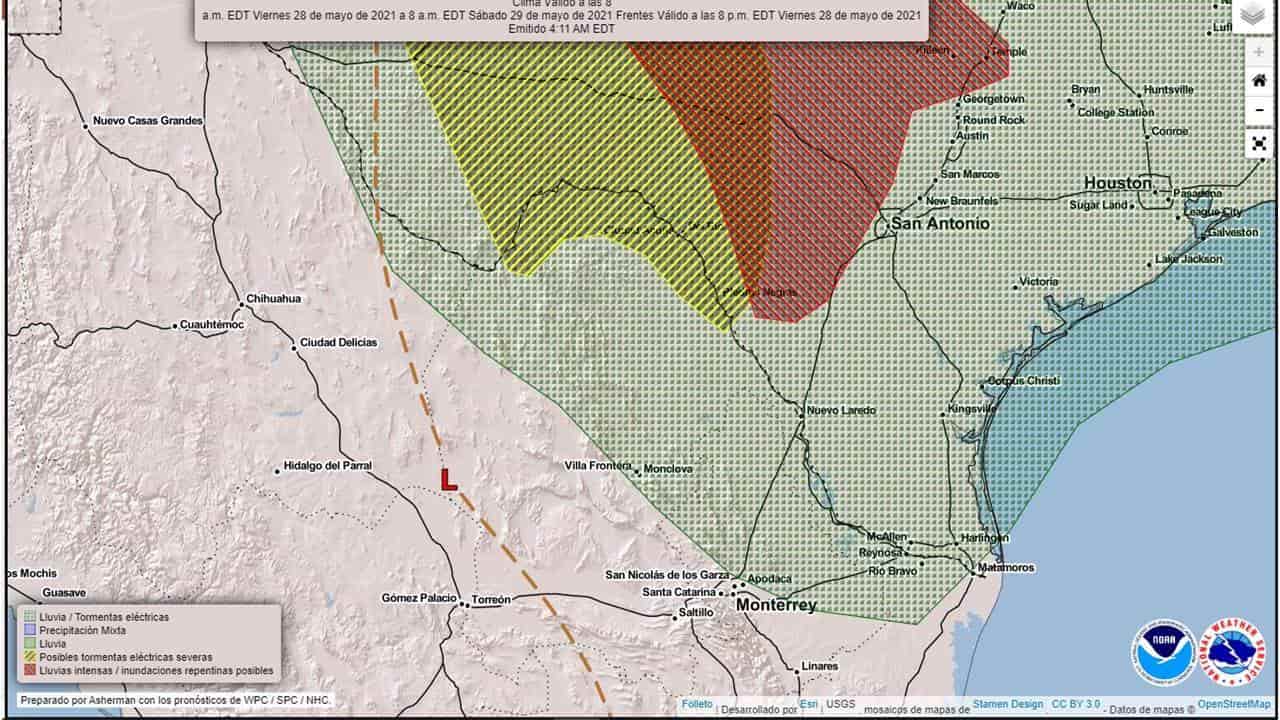Viewport: 1280px width, 720px height.
Task: Click the Santa Catarina label
Action: coord(679,592)
